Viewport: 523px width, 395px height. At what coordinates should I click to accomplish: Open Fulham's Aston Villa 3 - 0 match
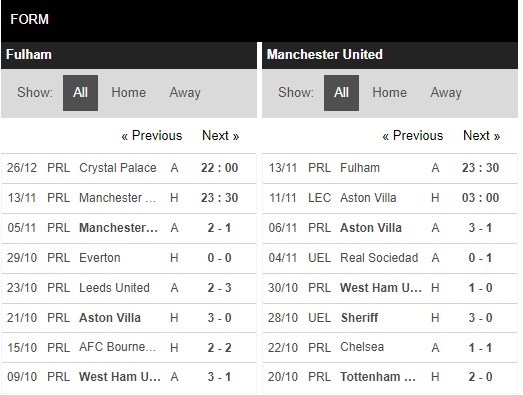tap(129, 318)
